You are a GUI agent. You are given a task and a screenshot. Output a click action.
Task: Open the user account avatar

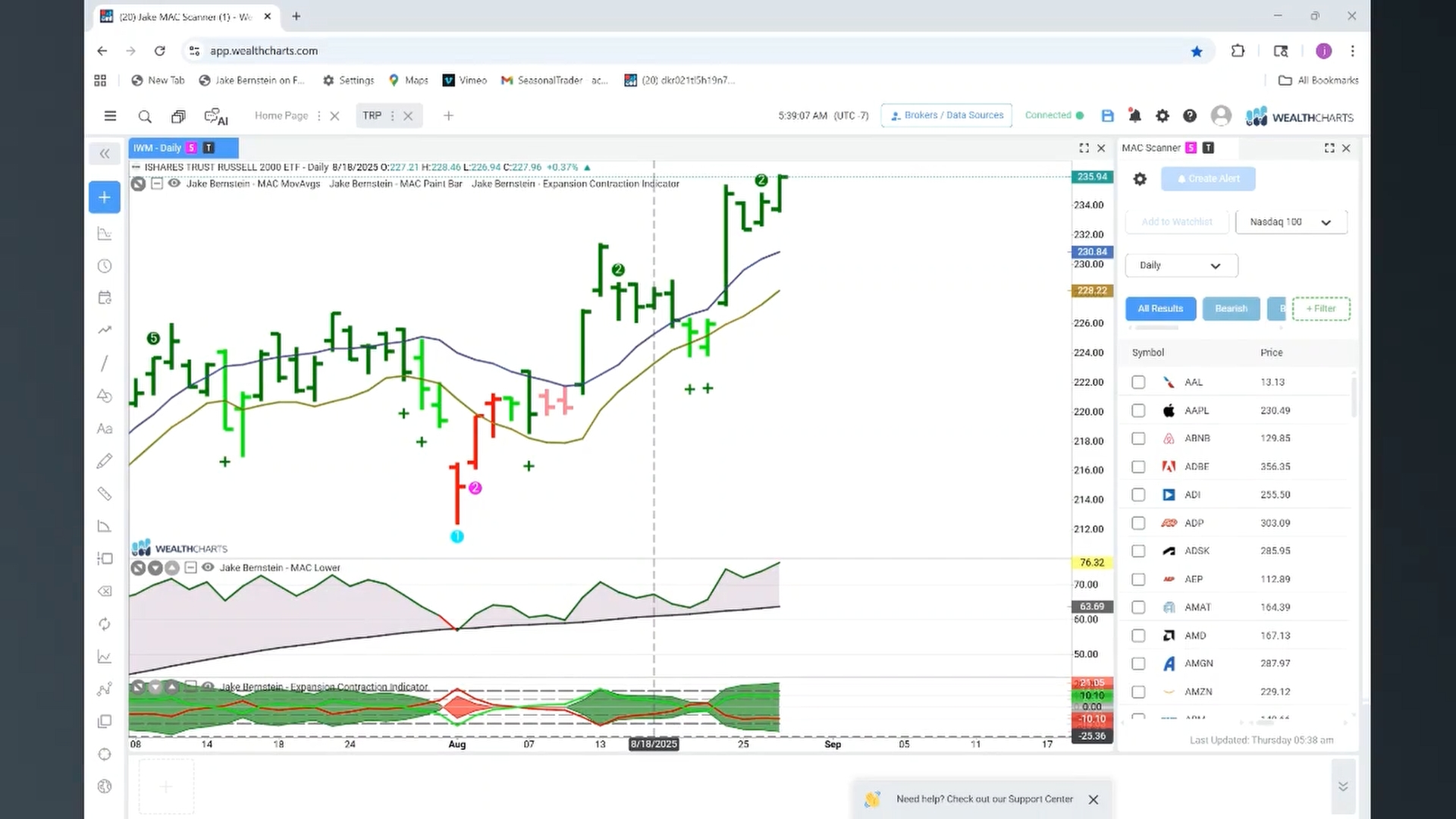click(x=1221, y=116)
